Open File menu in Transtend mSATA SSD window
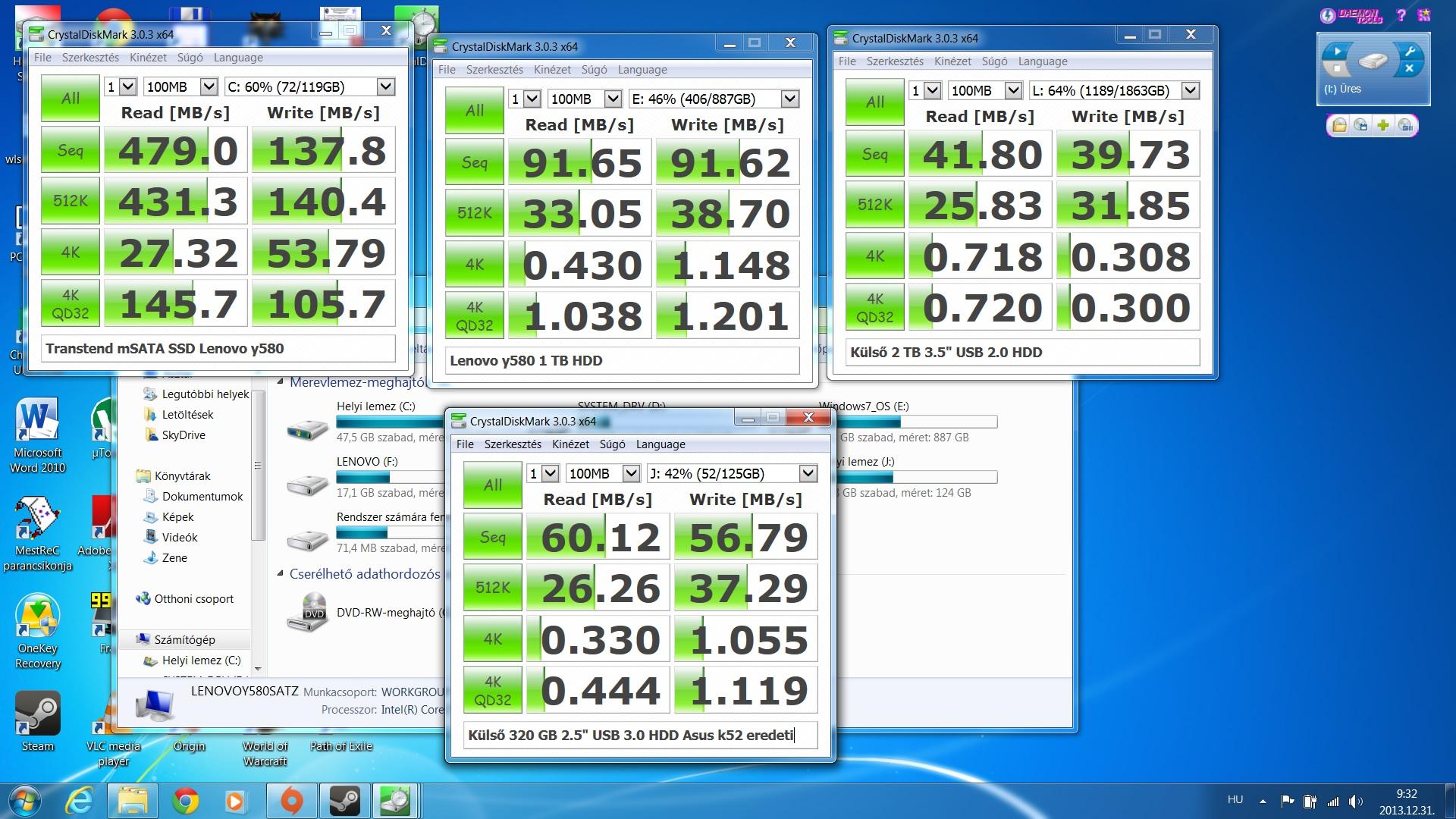Image resolution: width=1456 pixels, height=819 pixels. coord(42,58)
